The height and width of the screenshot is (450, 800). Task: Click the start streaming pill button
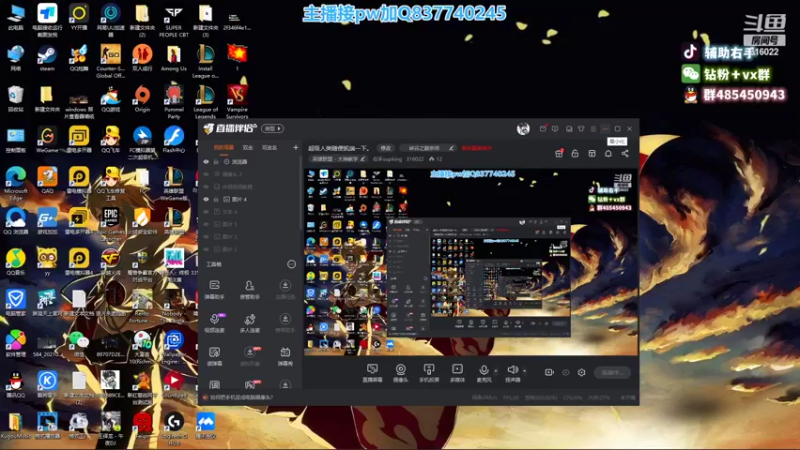[612, 372]
